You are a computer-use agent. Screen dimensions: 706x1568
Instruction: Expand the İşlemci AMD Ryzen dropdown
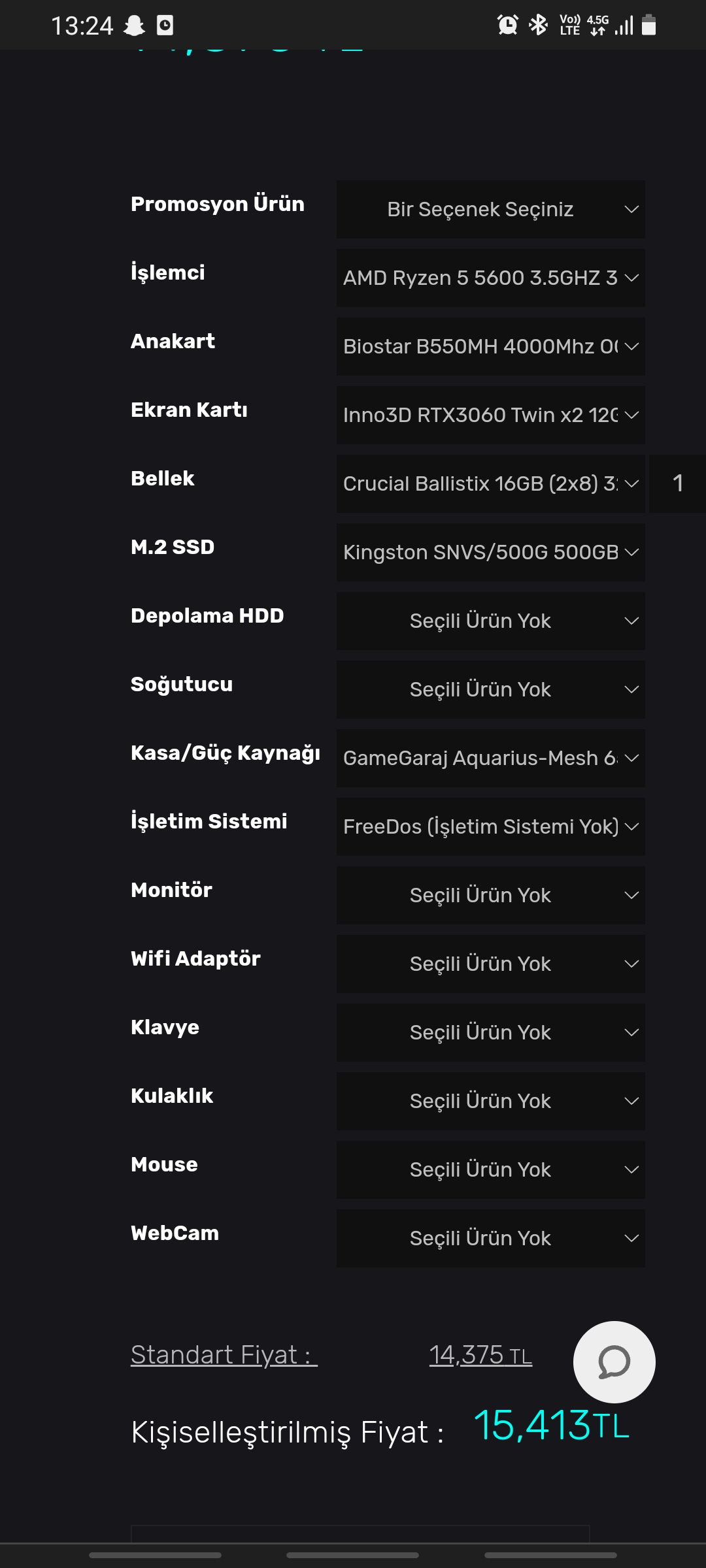coord(490,278)
